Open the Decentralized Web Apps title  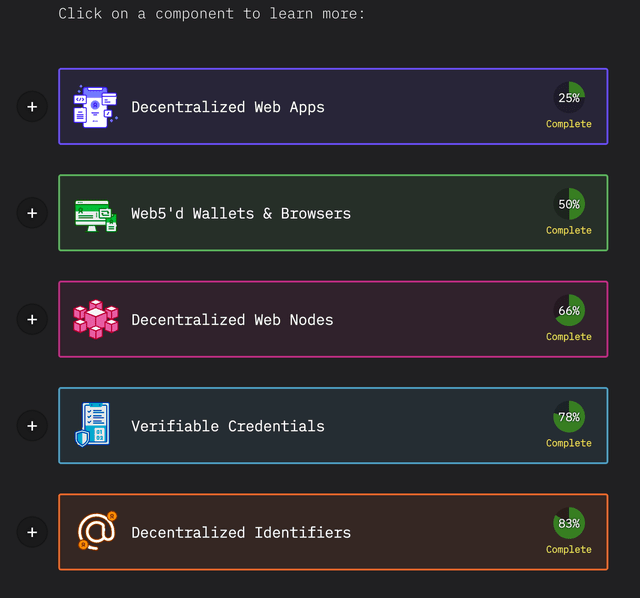(228, 107)
